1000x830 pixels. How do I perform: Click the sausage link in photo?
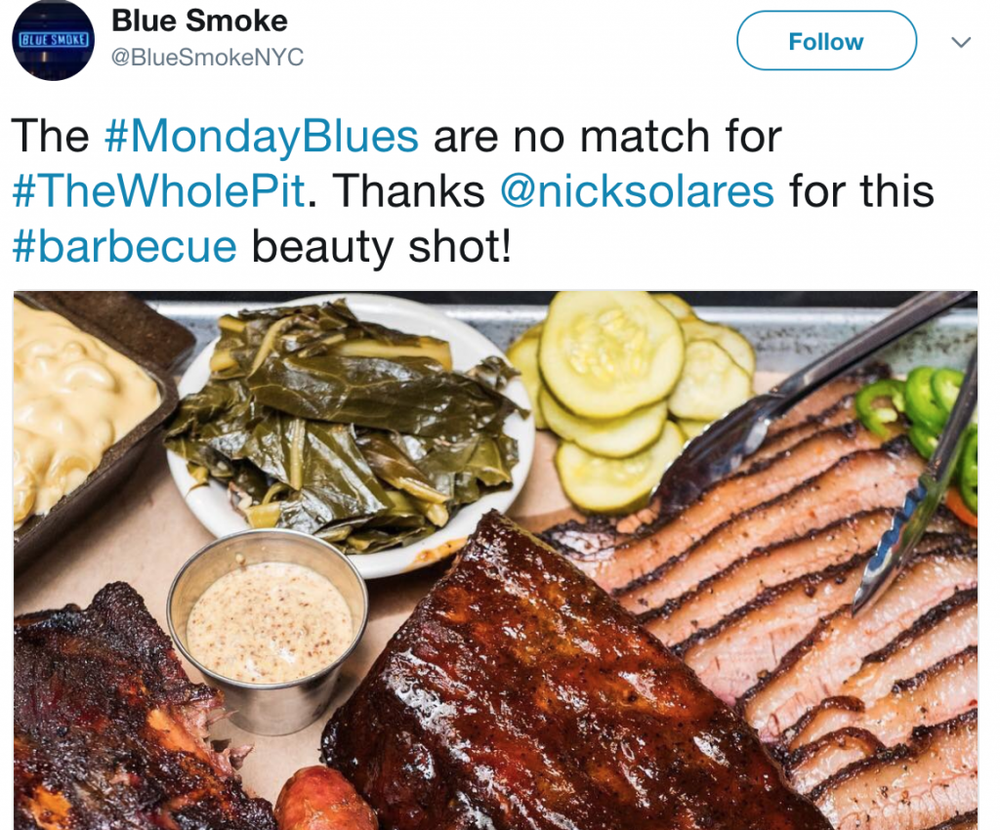click(324, 799)
